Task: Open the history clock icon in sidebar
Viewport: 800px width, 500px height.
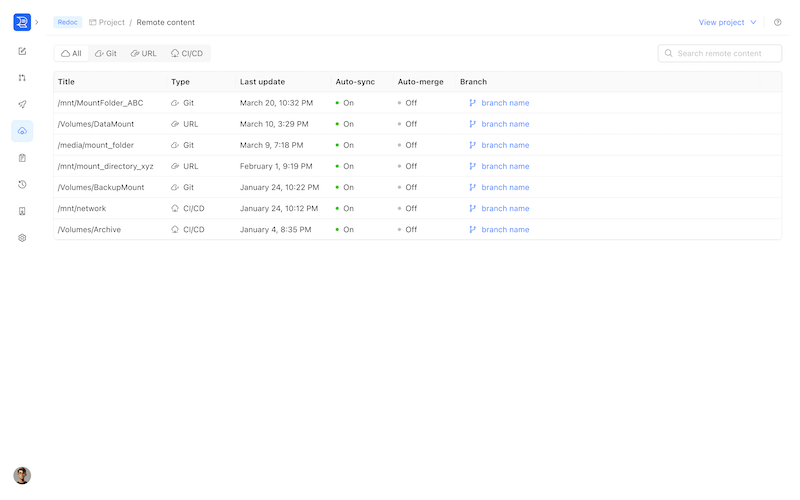Action: point(22,184)
